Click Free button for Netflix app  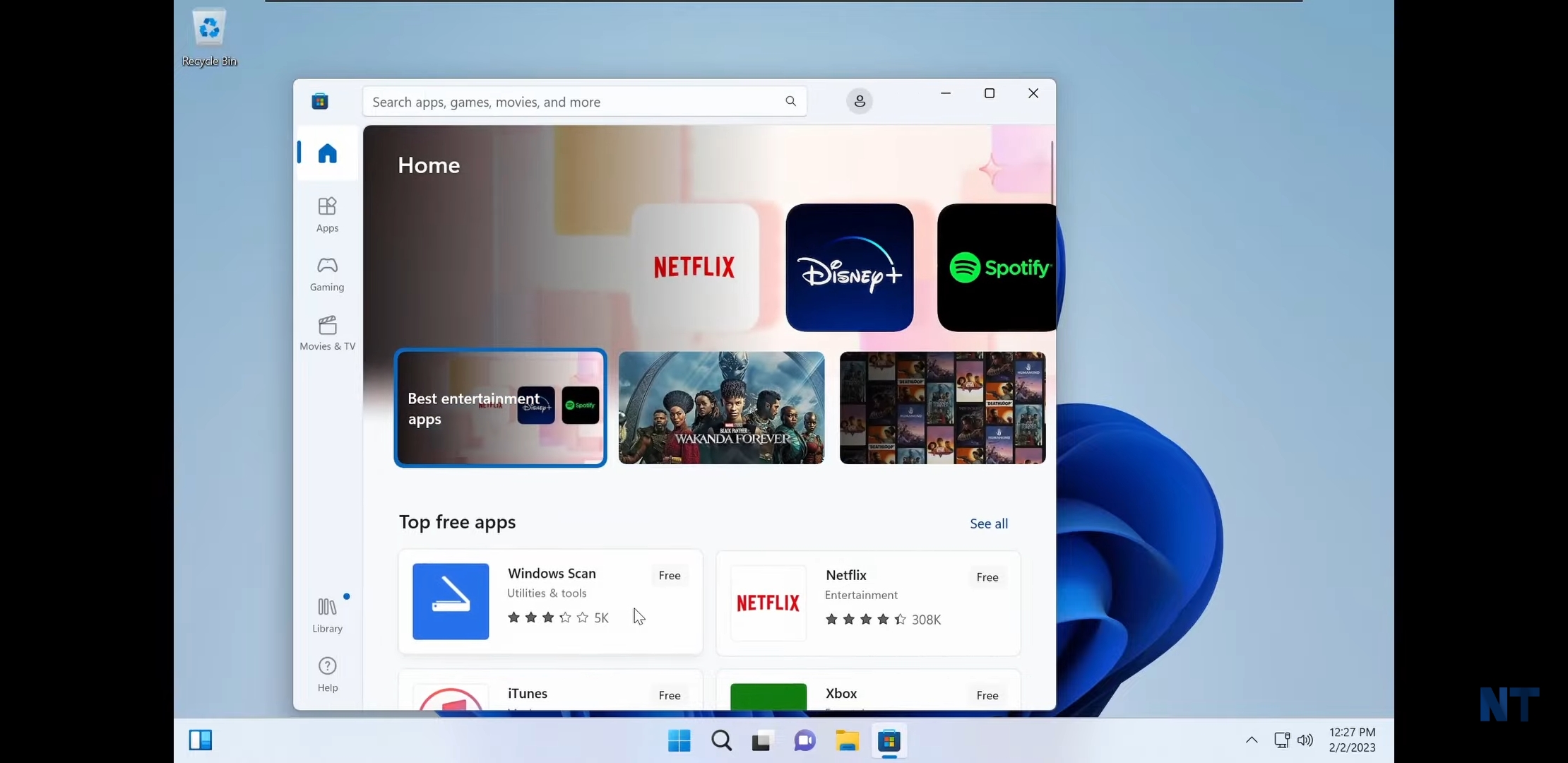coord(987,577)
